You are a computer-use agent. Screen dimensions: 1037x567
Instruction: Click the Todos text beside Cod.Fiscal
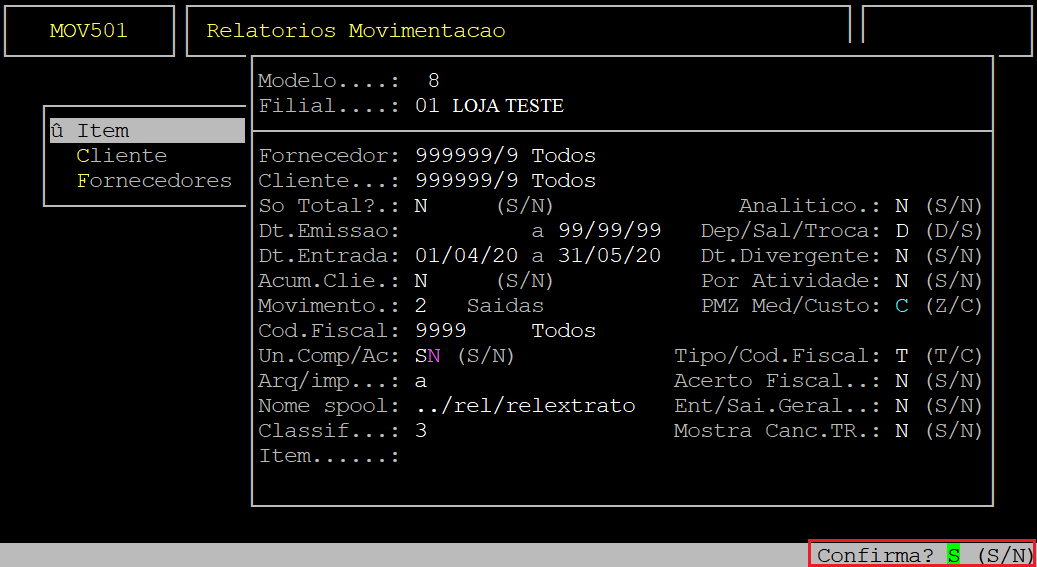(564, 331)
